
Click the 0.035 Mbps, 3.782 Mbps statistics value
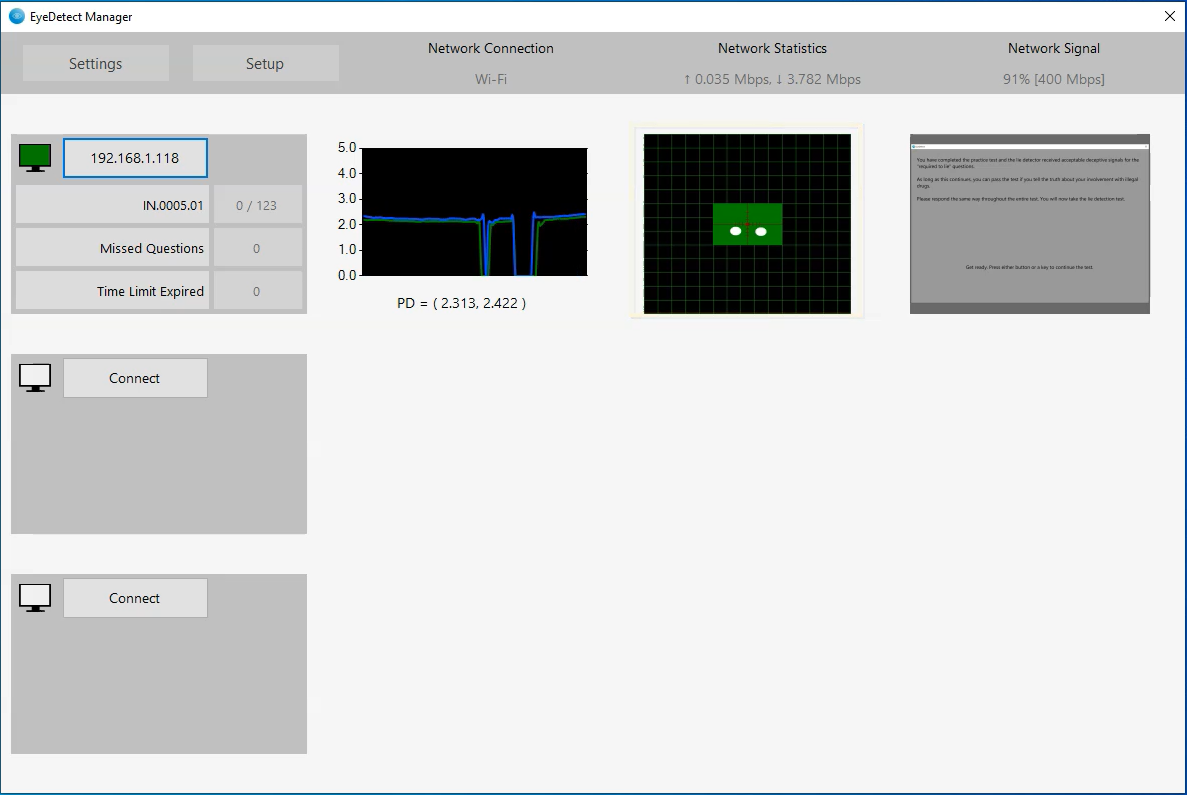(x=772, y=79)
